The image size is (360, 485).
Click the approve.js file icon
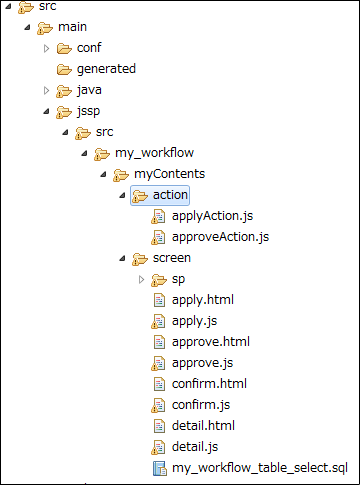tap(158, 364)
